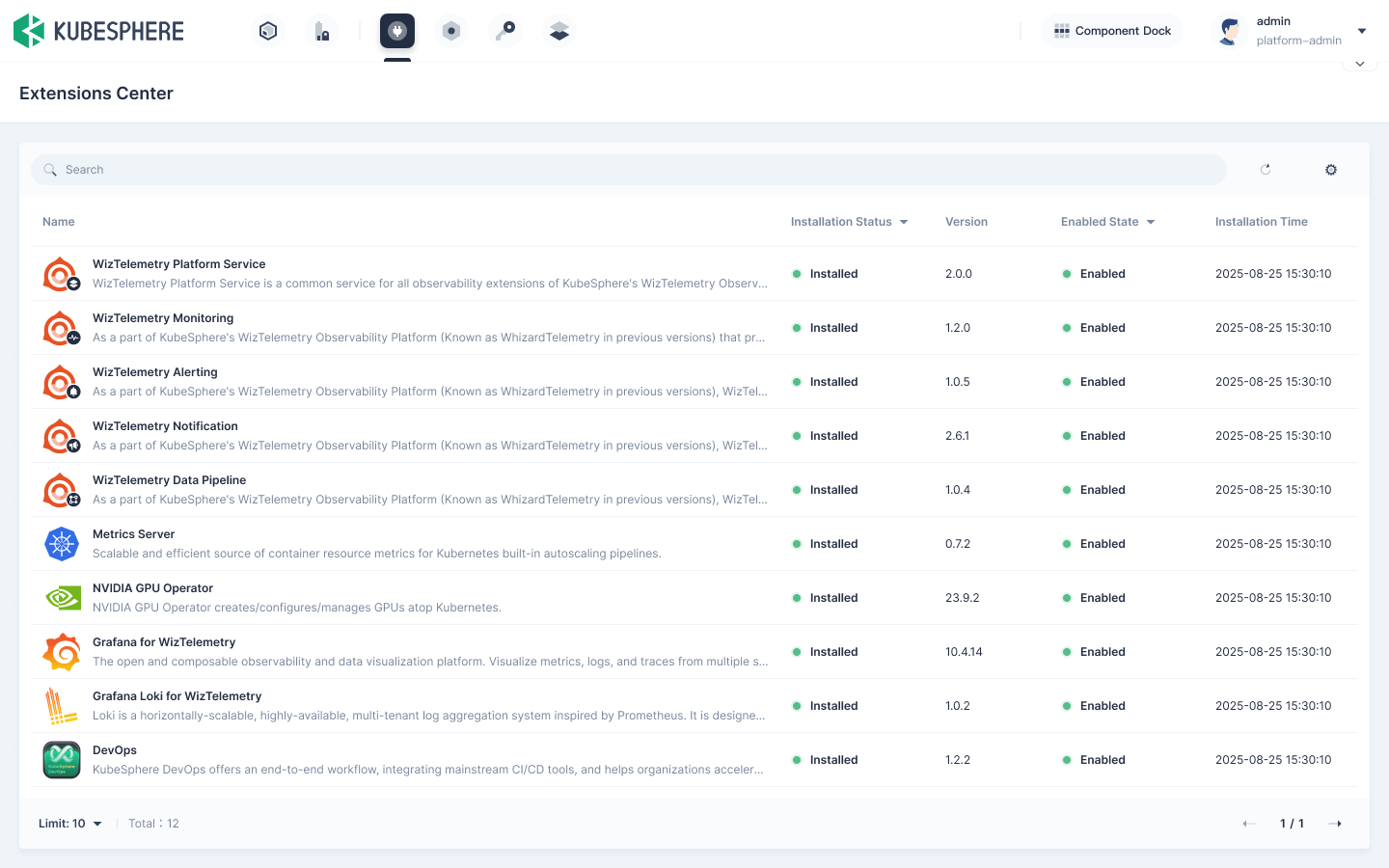Focus the extensions Search field

(627, 170)
